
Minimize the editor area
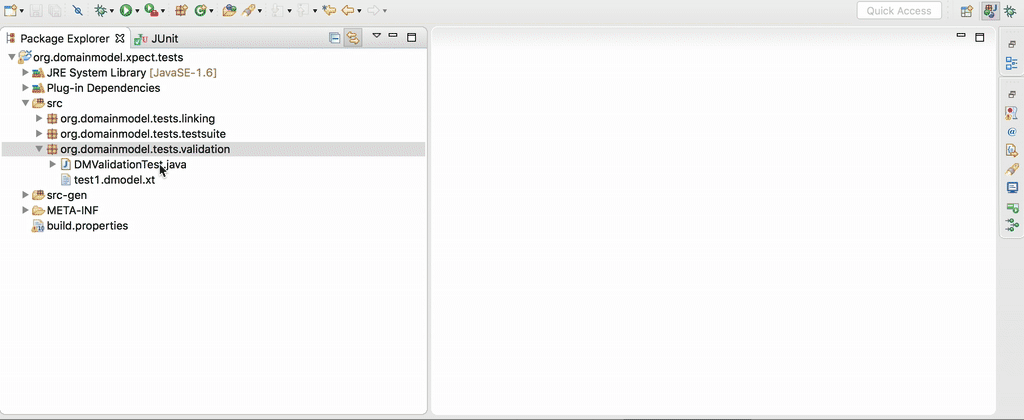click(961, 35)
